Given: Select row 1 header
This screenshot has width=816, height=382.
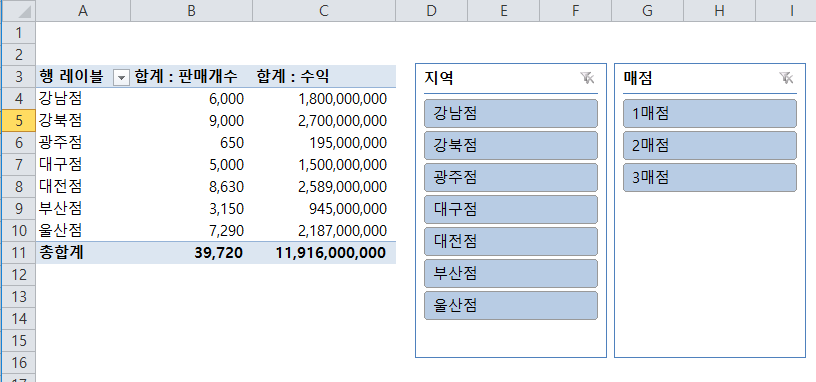Looking at the screenshot, I should coord(19,33).
